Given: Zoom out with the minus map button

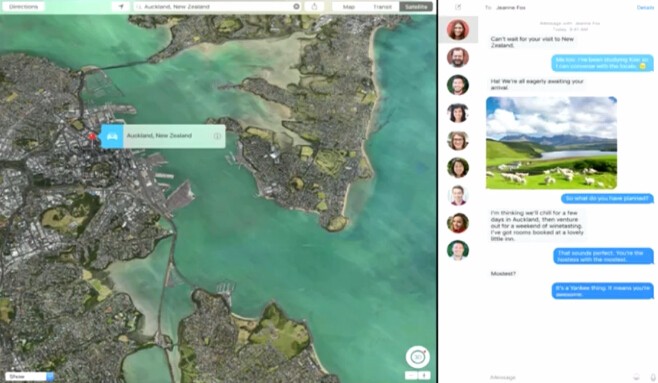Looking at the screenshot, I should coord(411,375).
